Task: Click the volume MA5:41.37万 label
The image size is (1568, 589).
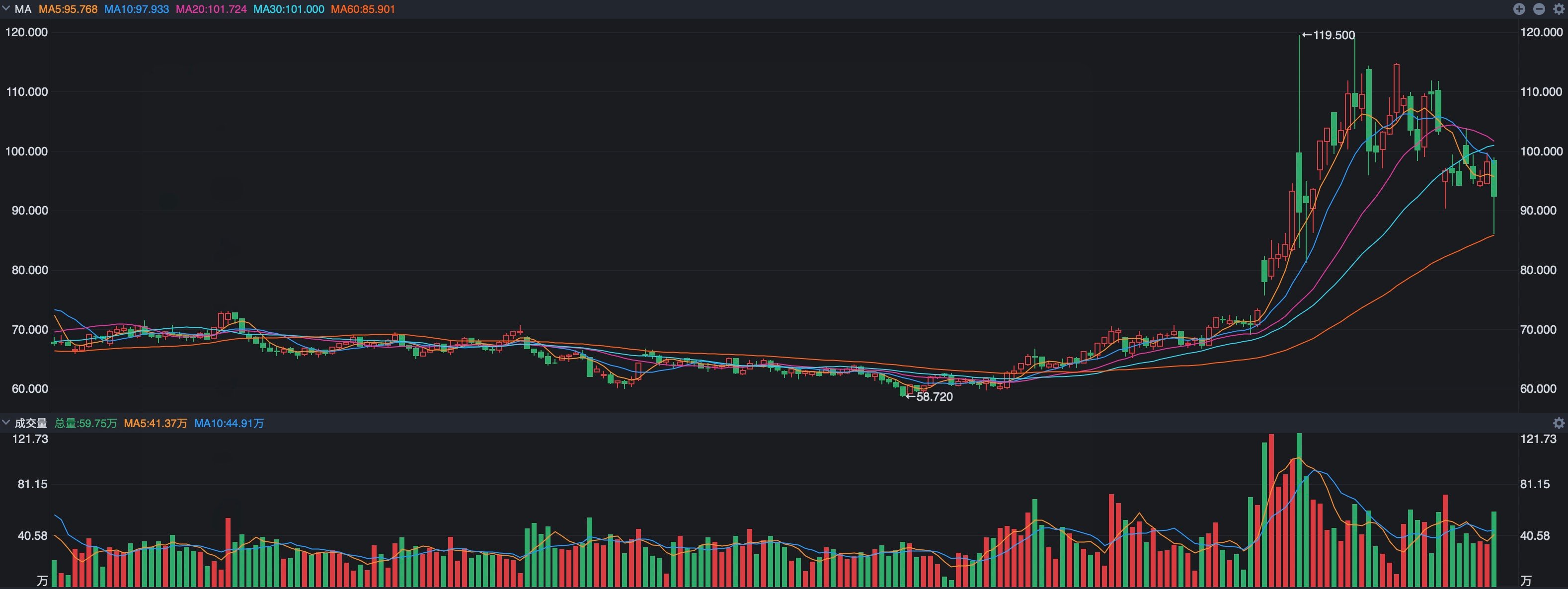Action: click(x=156, y=423)
